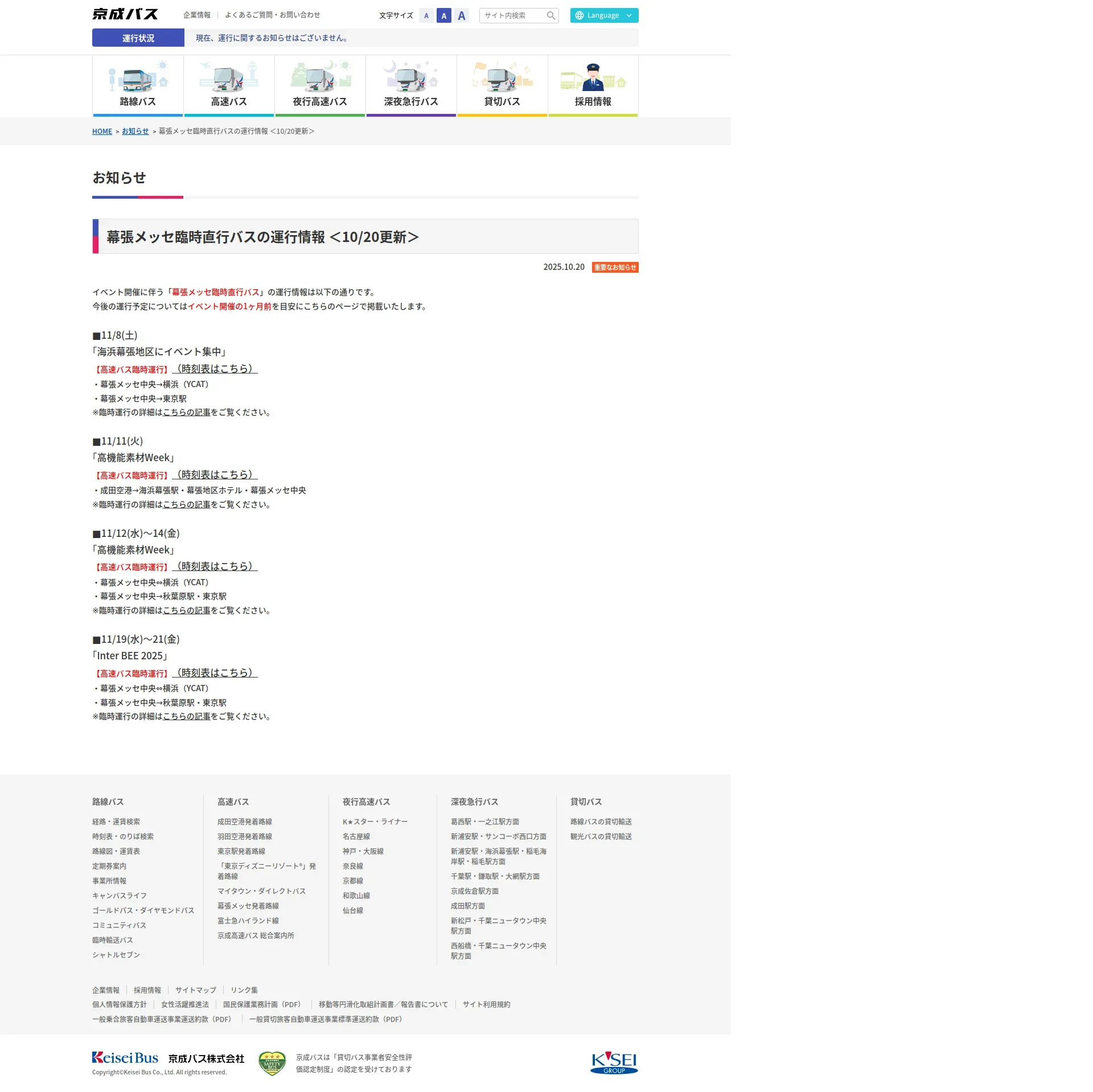Open よくあるご質問・お問い合わせ menu item
The image size is (1093, 1092).
pyautogui.click(x=272, y=15)
